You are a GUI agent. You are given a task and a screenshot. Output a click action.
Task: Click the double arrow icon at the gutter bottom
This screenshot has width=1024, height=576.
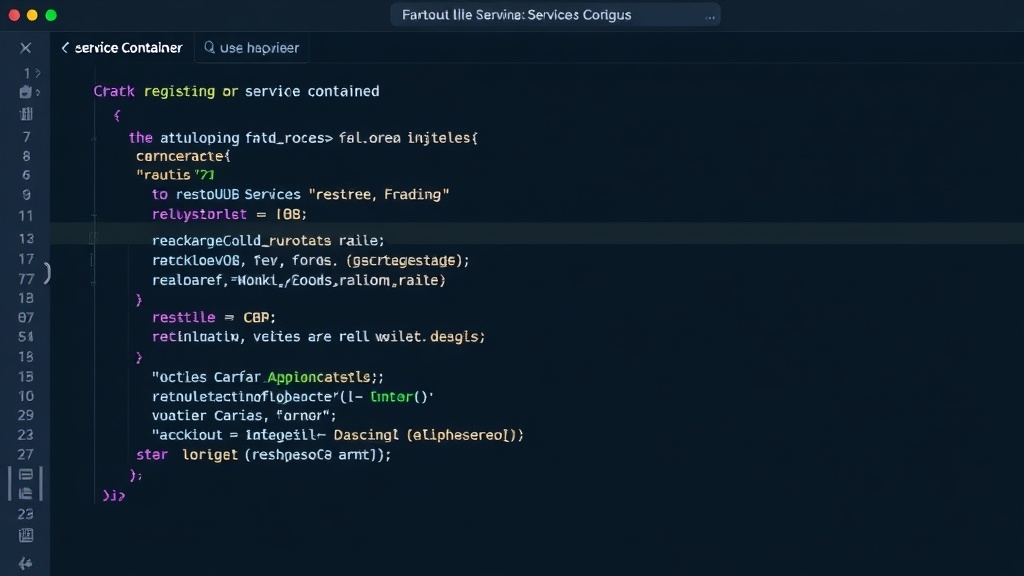tap(25, 564)
